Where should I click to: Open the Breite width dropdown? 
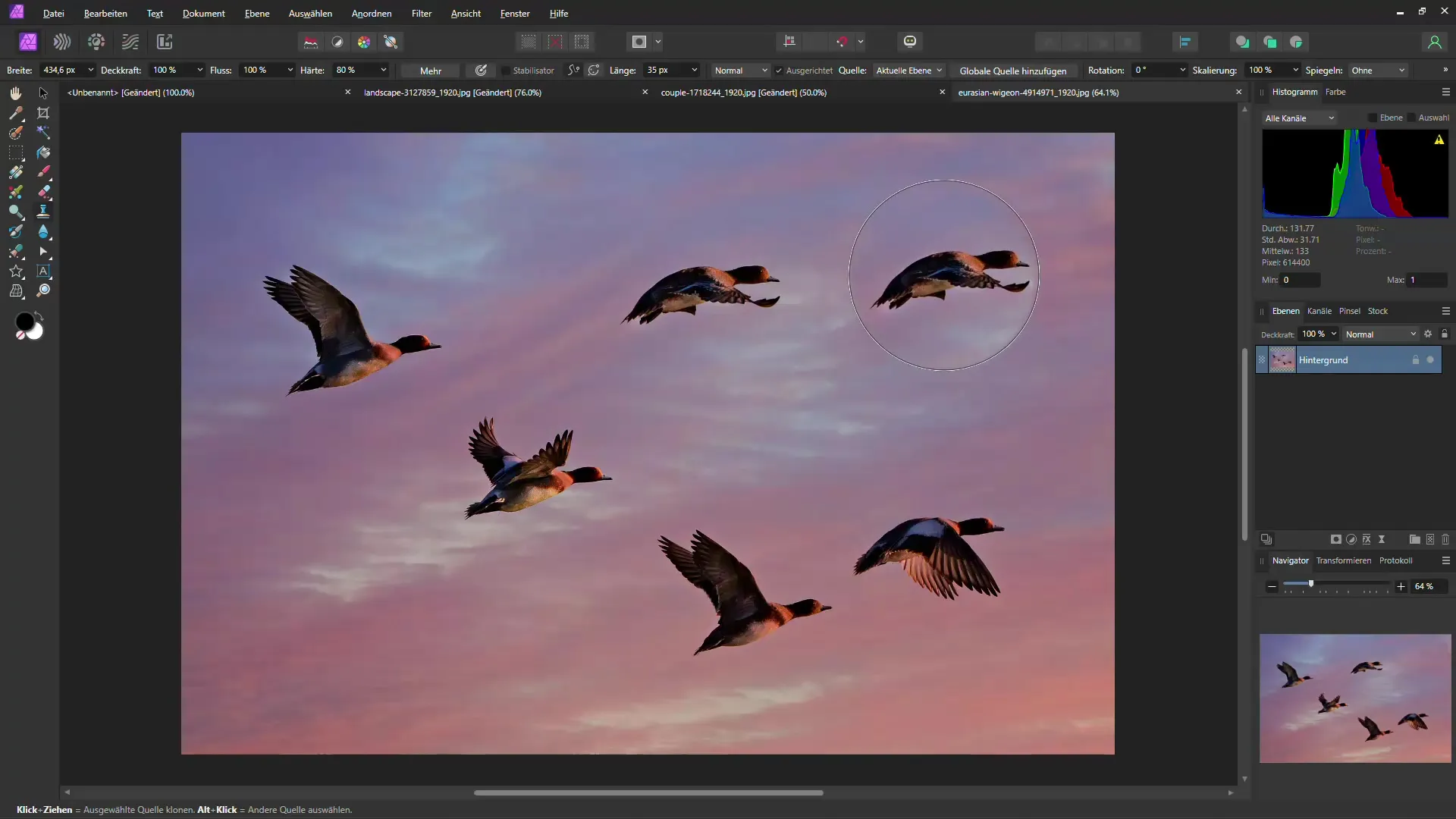(x=91, y=70)
